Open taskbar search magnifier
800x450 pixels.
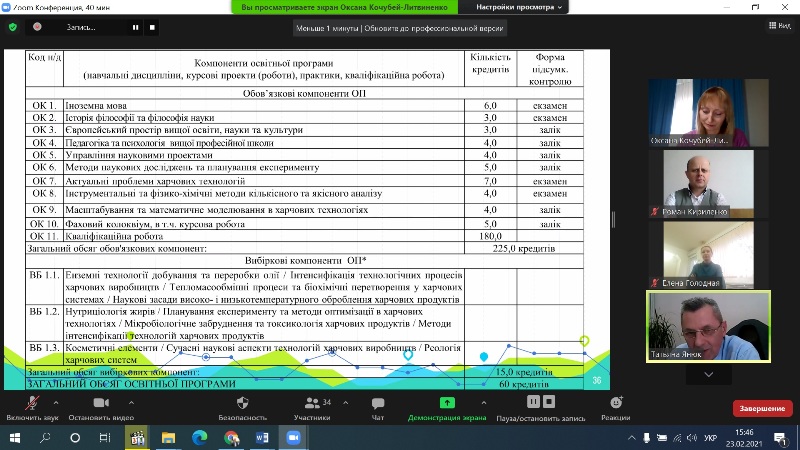[45, 438]
